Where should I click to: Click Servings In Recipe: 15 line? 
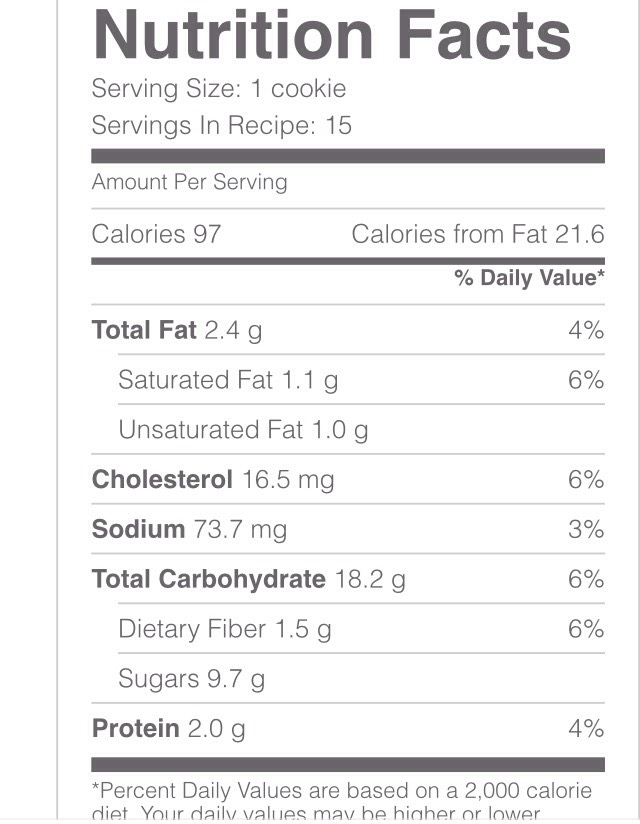point(221,125)
